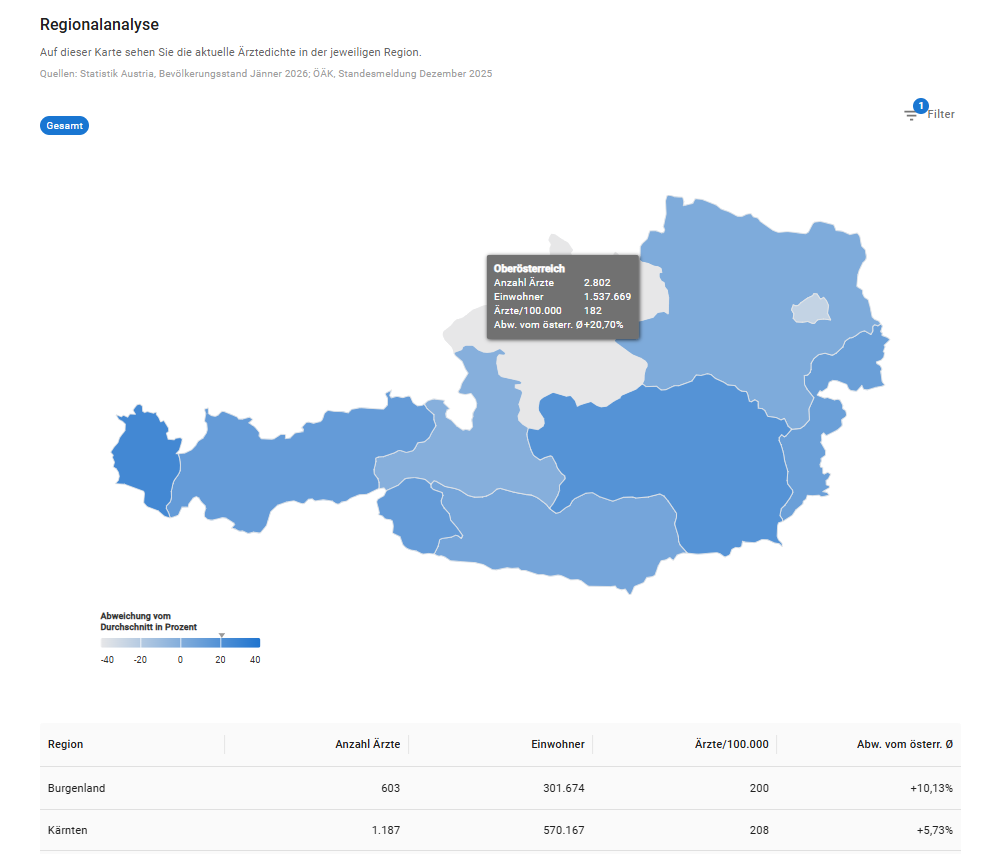Click the triangle marker above the legend

[x=221, y=635]
